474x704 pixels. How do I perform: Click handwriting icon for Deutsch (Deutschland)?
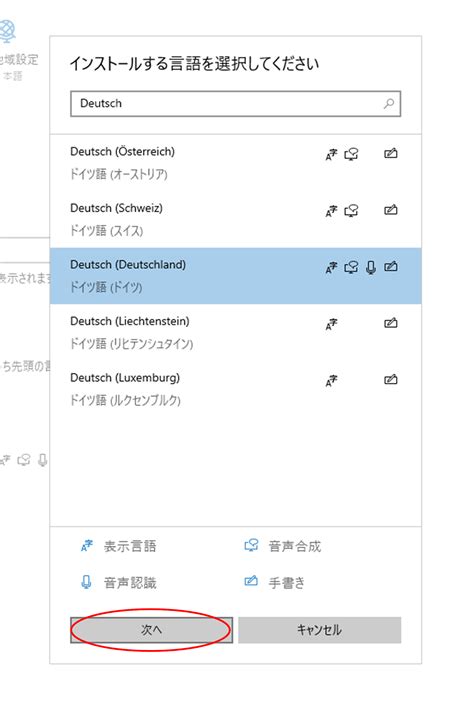pos(391,267)
